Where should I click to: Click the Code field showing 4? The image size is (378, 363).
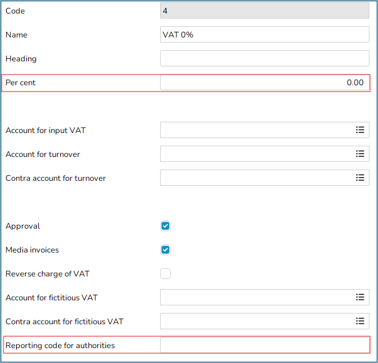[265, 11]
